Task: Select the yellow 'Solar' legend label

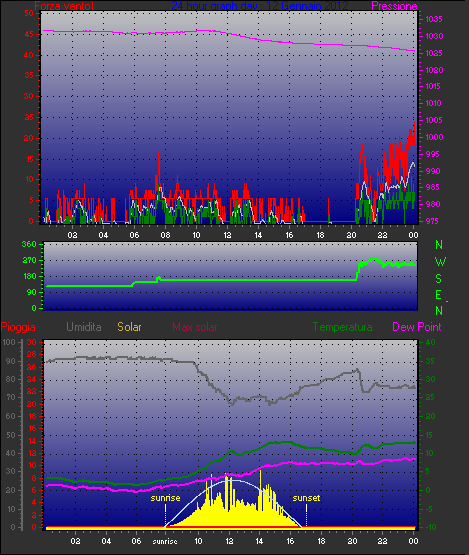Action: tap(129, 327)
